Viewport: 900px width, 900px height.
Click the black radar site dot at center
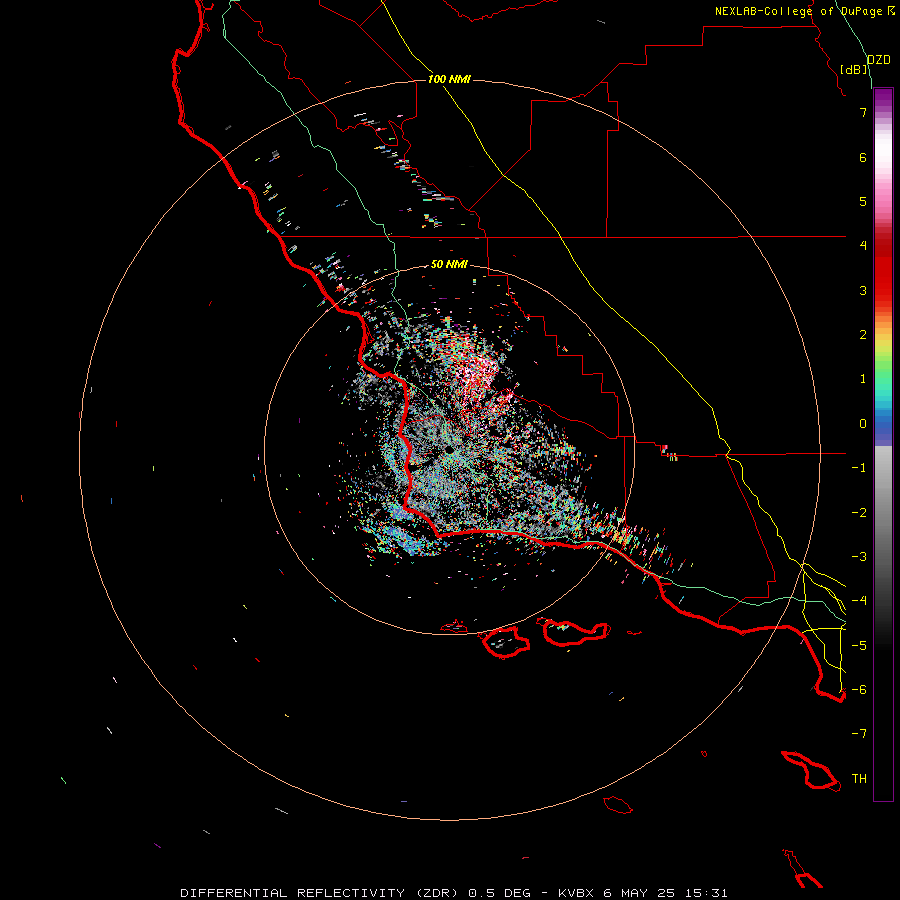450,450
